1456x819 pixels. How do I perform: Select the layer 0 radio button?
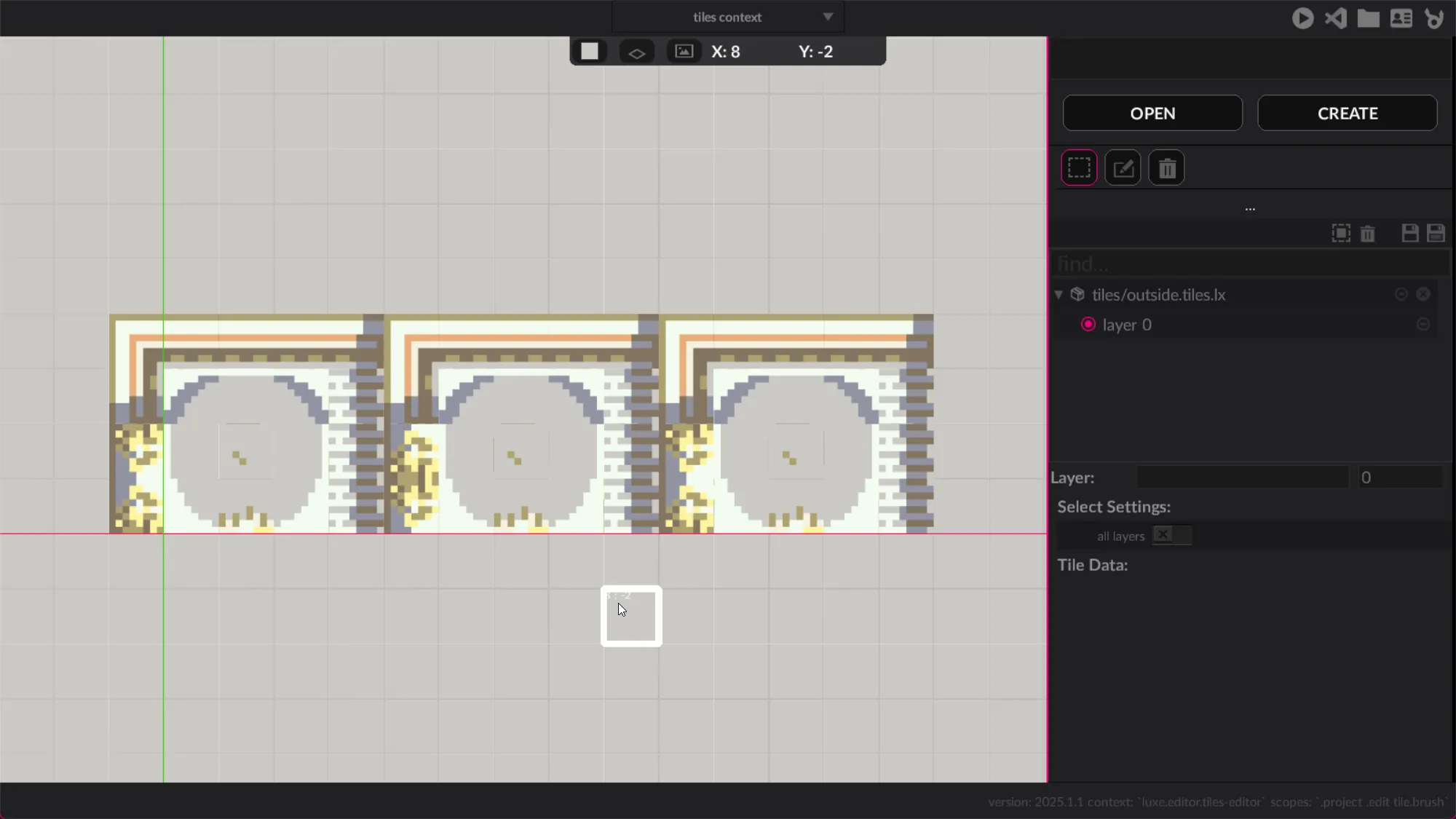pos(1088,325)
